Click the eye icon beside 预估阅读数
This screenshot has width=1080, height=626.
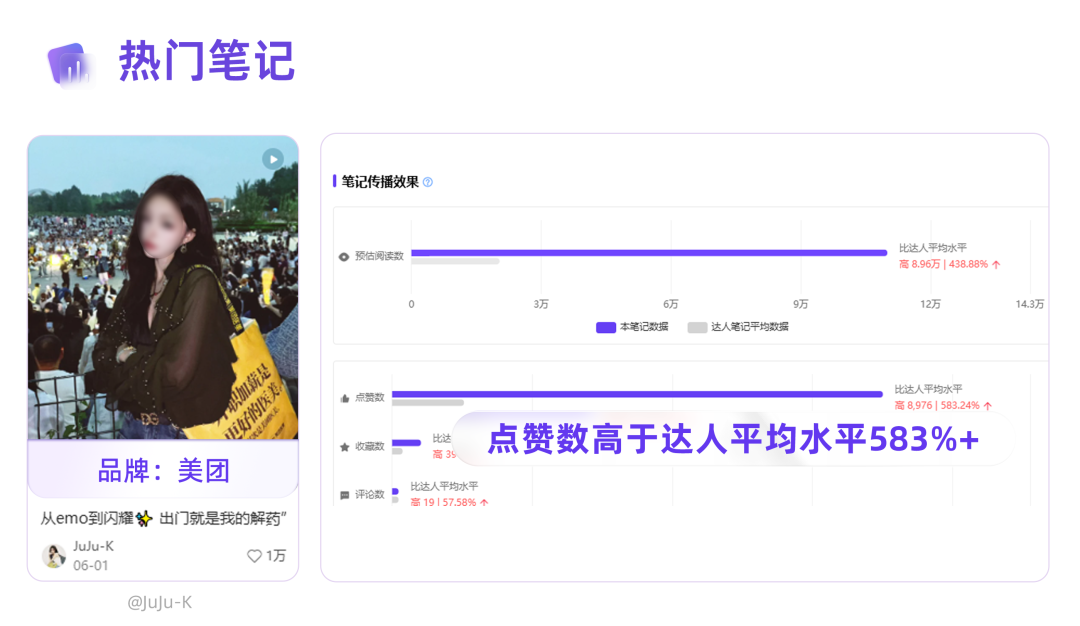[x=344, y=256]
